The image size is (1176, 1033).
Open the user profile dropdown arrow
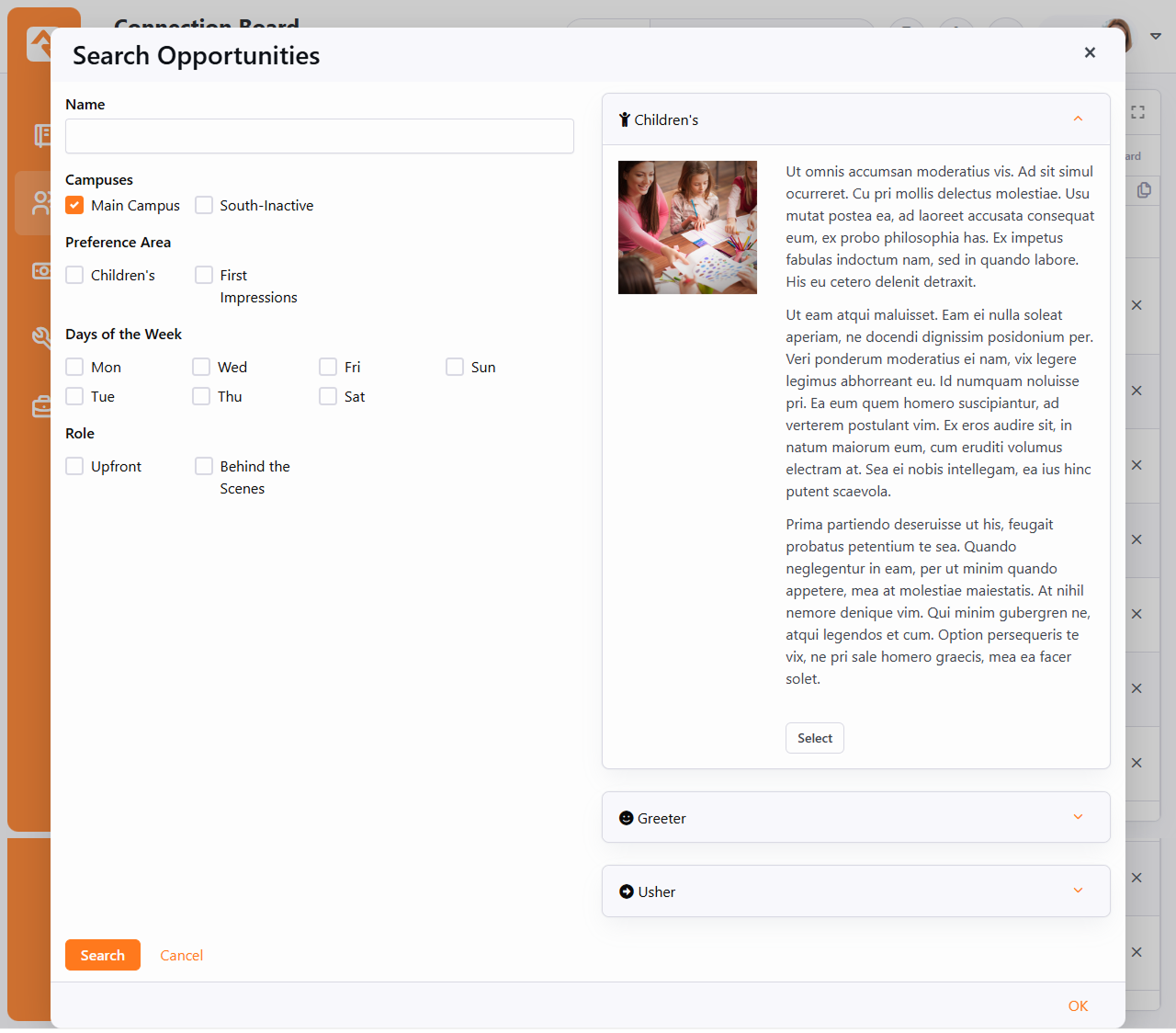[x=1156, y=37]
